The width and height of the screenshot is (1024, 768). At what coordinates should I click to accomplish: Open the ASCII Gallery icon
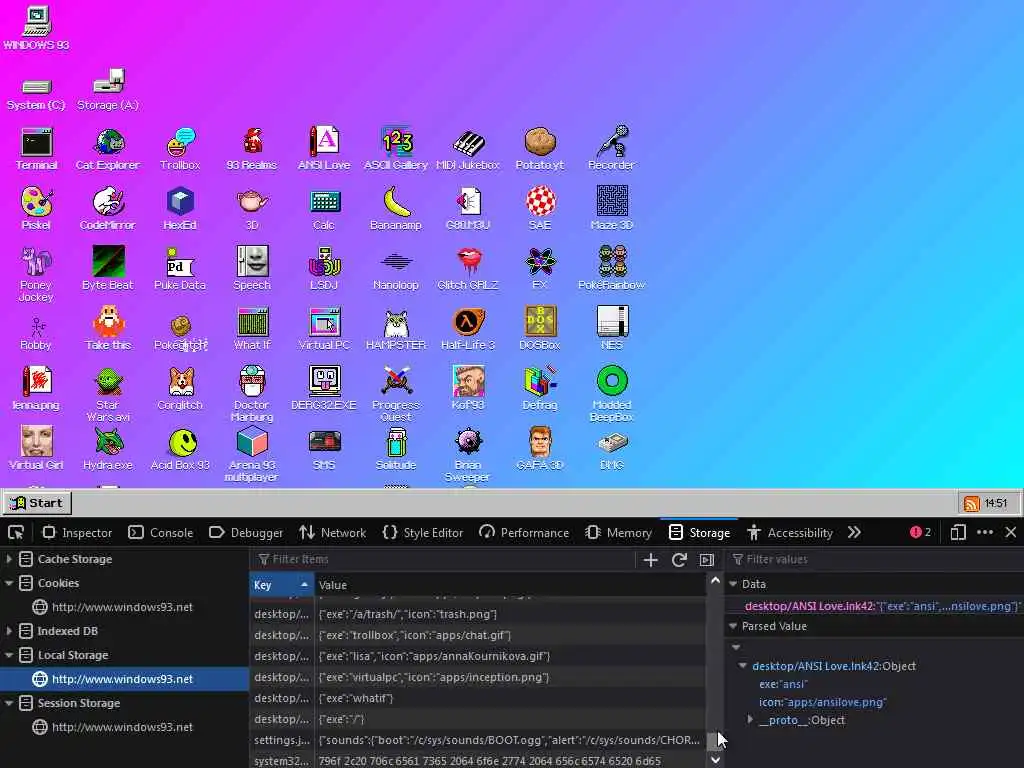point(396,150)
